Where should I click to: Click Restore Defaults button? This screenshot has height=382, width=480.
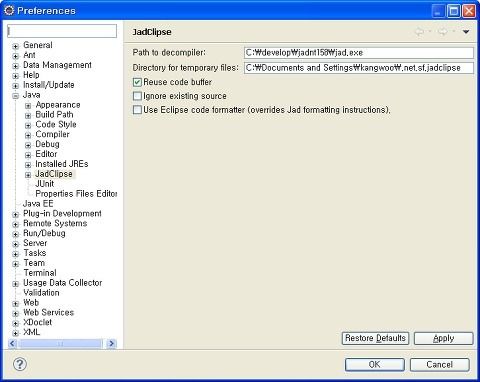click(x=375, y=338)
